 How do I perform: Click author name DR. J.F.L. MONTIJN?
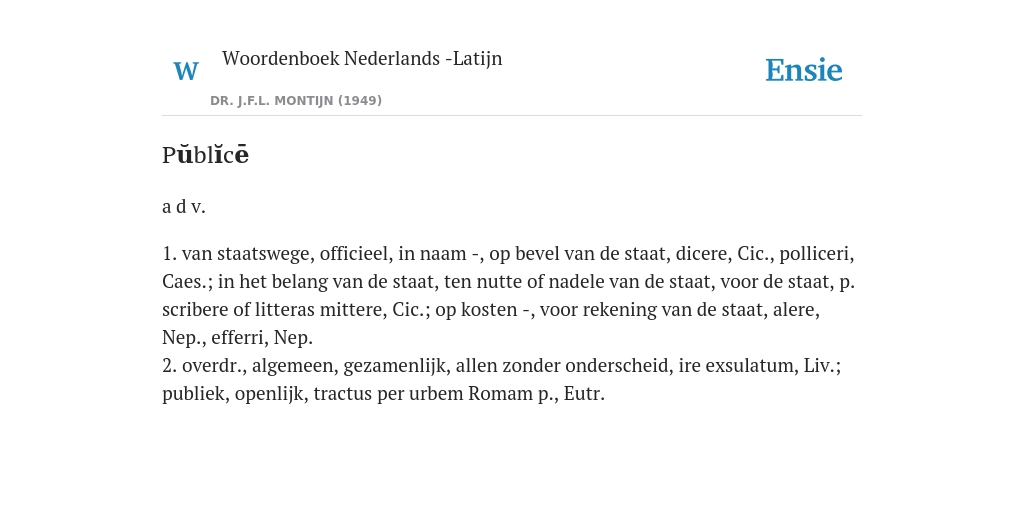[x=272, y=101]
